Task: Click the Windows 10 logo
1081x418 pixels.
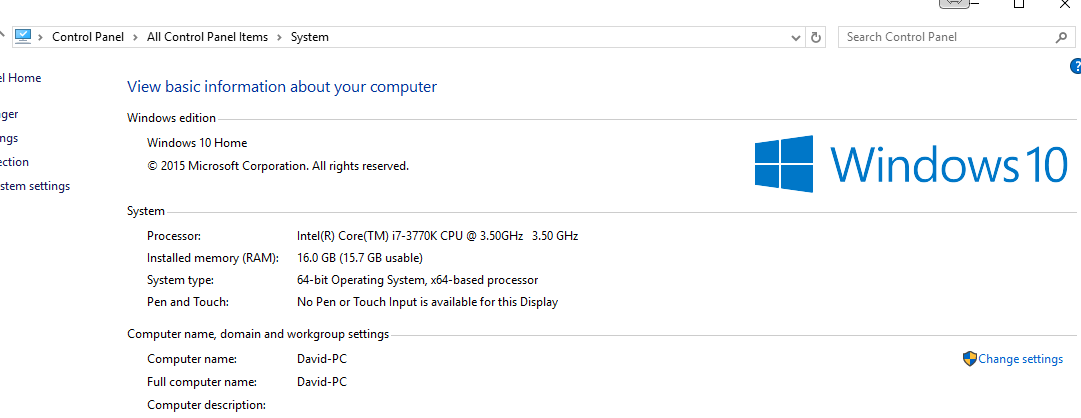Action: tap(911, 163)
